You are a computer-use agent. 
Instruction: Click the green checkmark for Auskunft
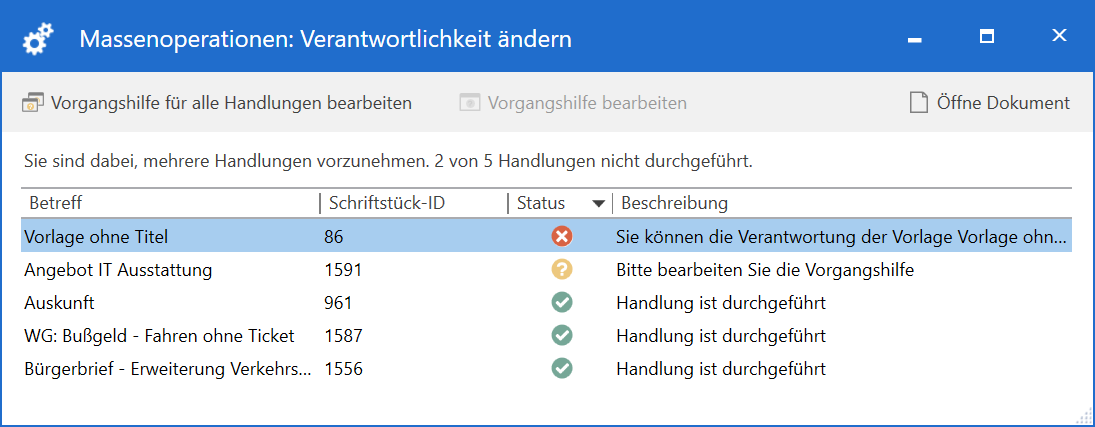[x=562, y=303]
